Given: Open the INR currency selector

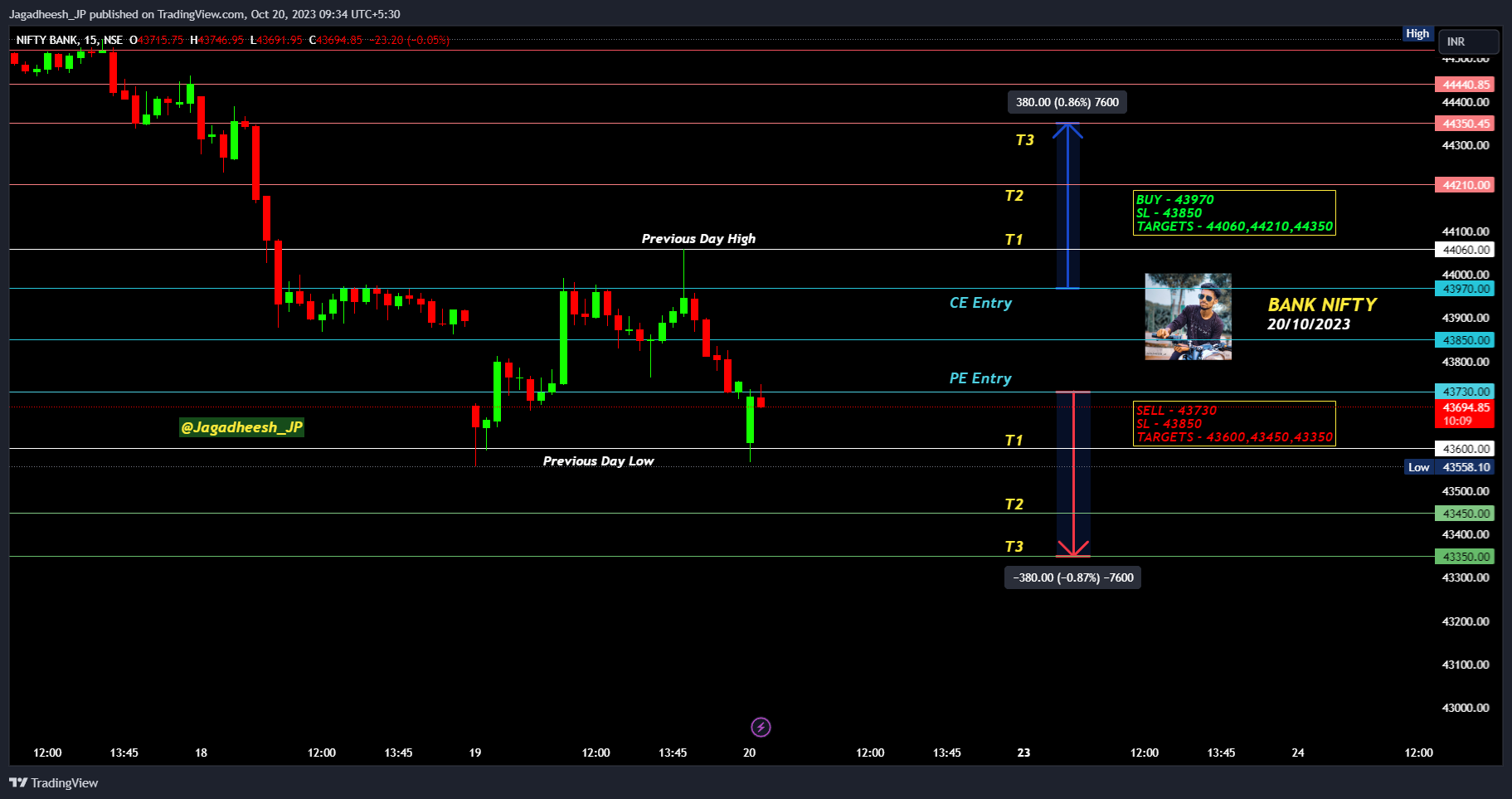Looking at the screenshot, I should tap(1469, 41).
